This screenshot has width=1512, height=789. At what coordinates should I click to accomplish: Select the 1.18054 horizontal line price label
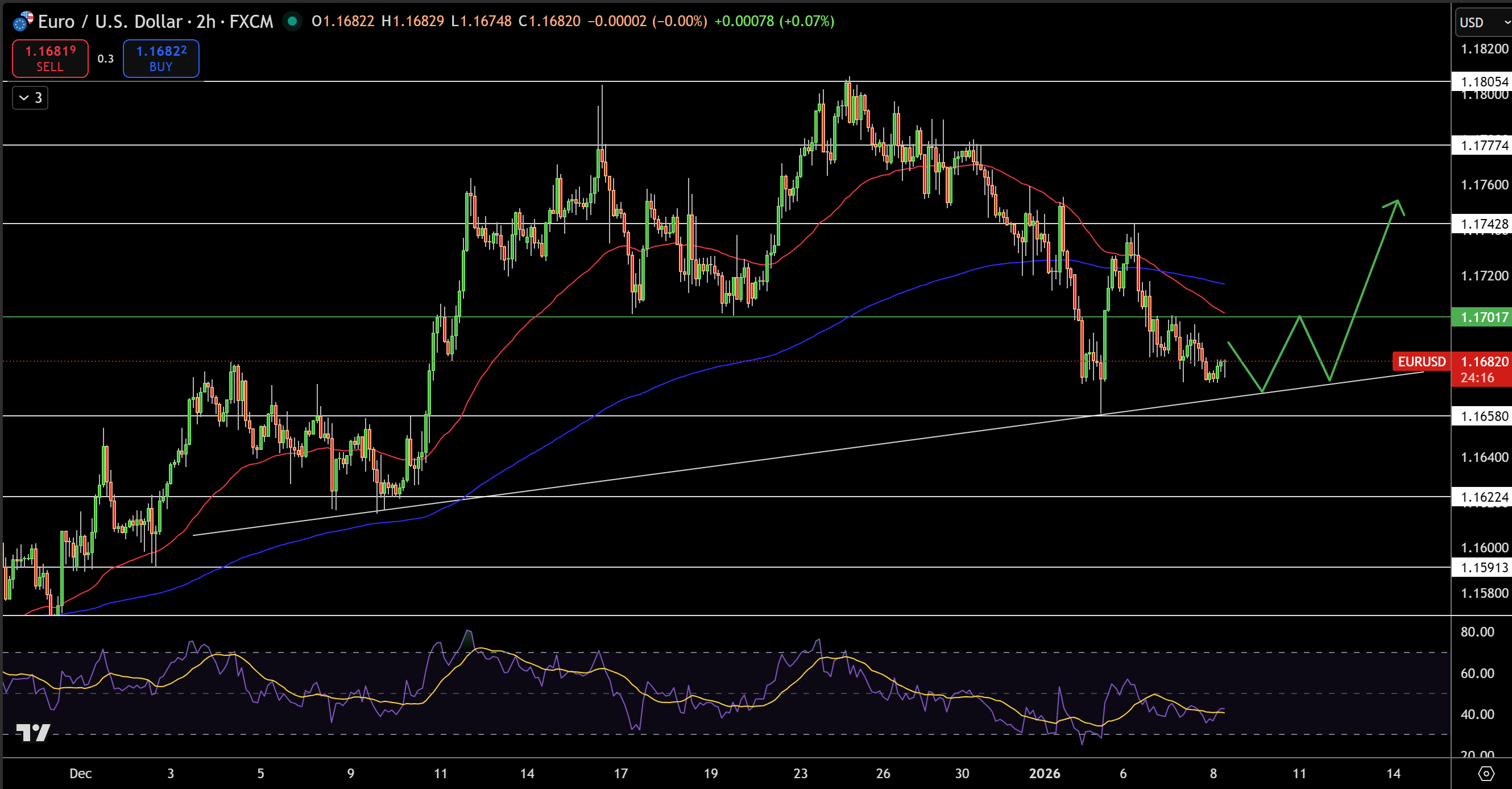coord(1482,81)
